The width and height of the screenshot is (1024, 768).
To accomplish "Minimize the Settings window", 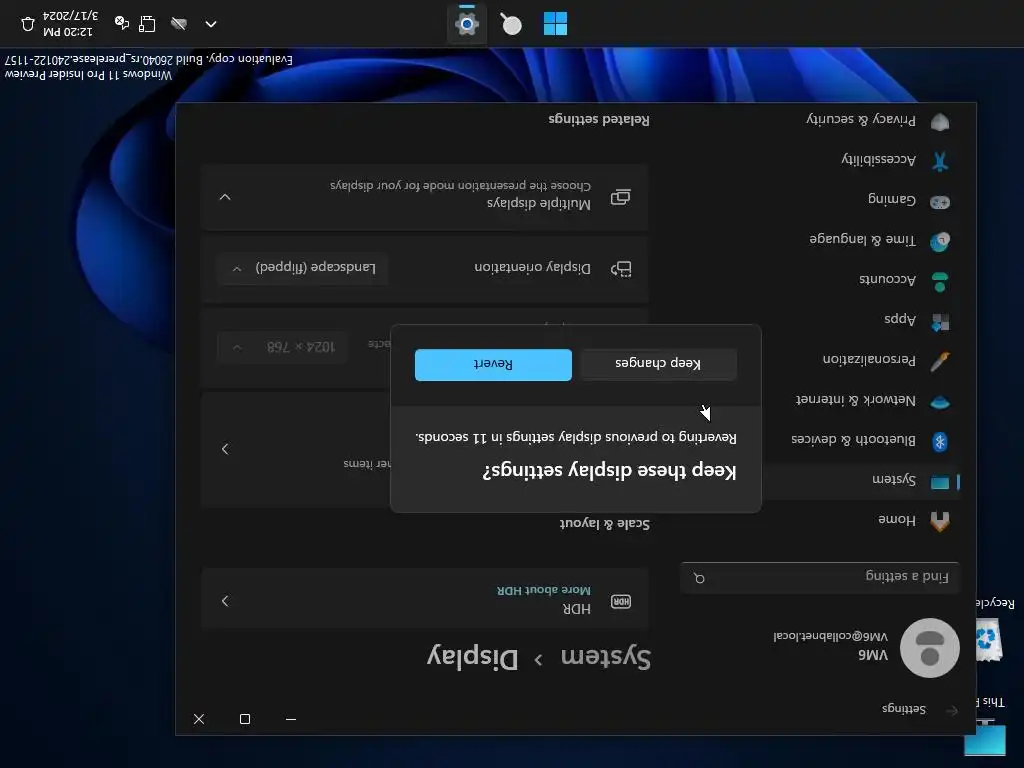I will tap(291, 719).
